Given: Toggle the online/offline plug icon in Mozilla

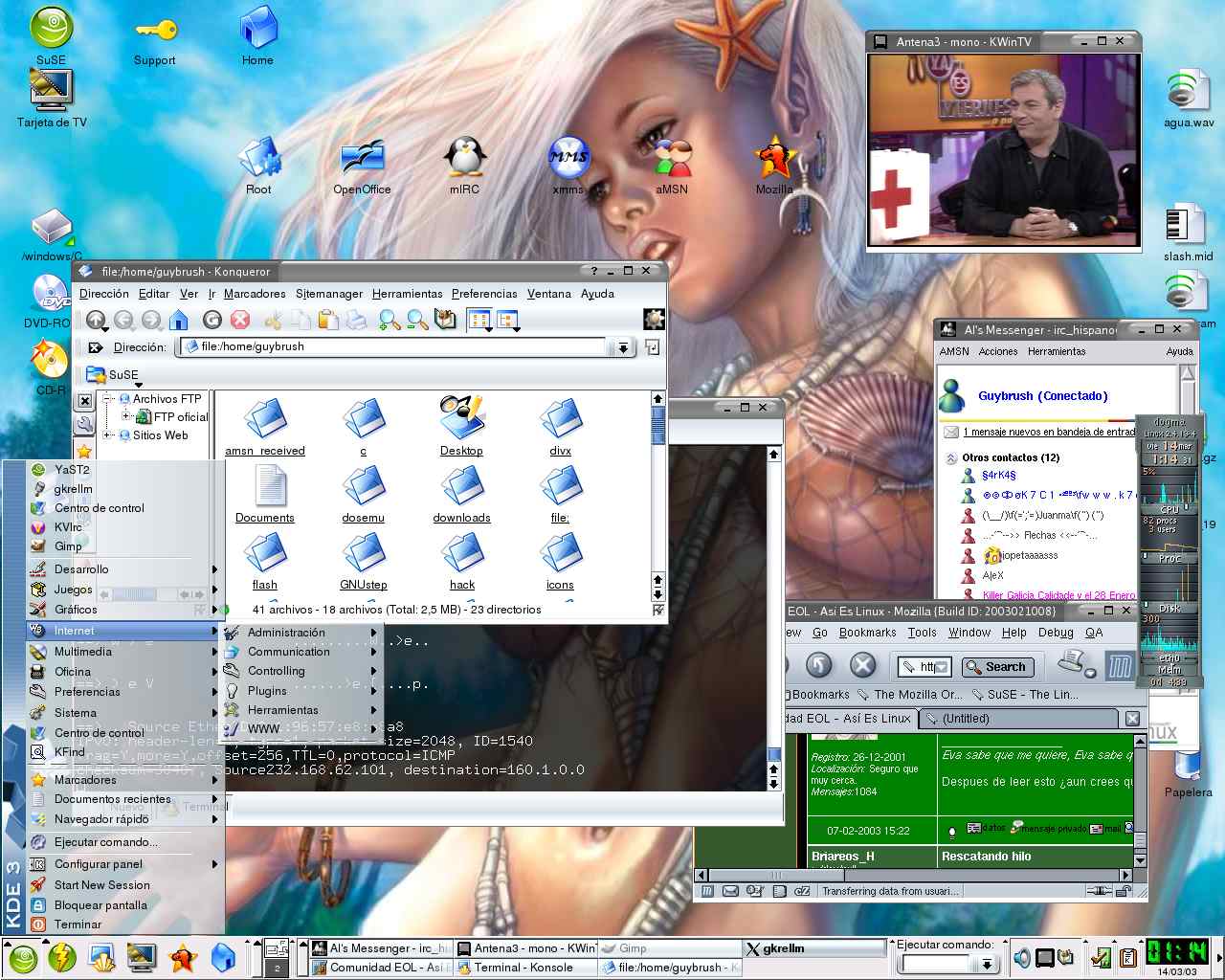Looking at the screenshot, I should pyautogui.click(x=1099, y=891).
